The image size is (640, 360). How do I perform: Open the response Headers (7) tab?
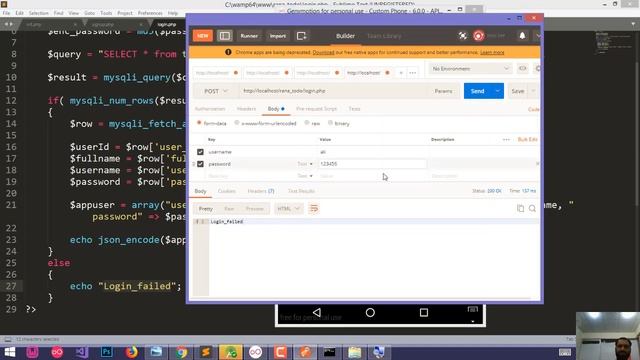click(261, 191)
